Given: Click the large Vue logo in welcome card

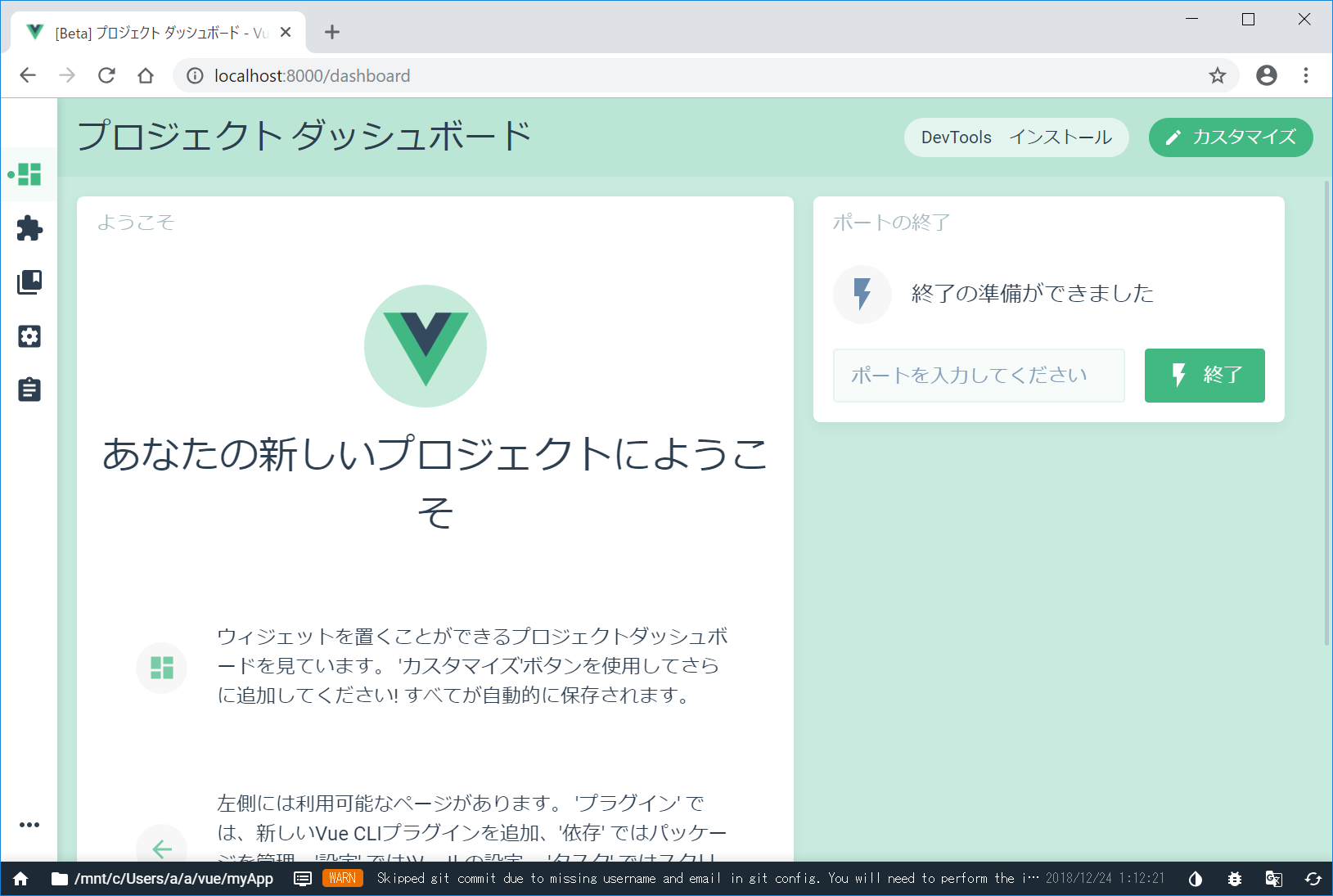Looking at the screenshot, I should click(426, 346).
